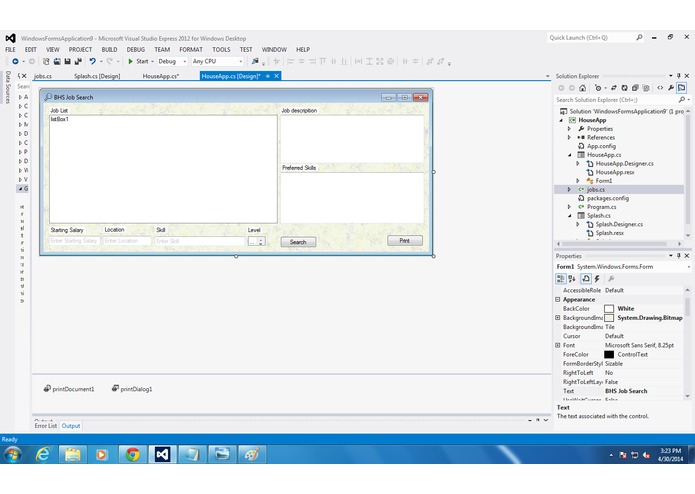Collapse the HouseApp.cs node
This screenshot has height=494, width=695.
tap(570, 155)
